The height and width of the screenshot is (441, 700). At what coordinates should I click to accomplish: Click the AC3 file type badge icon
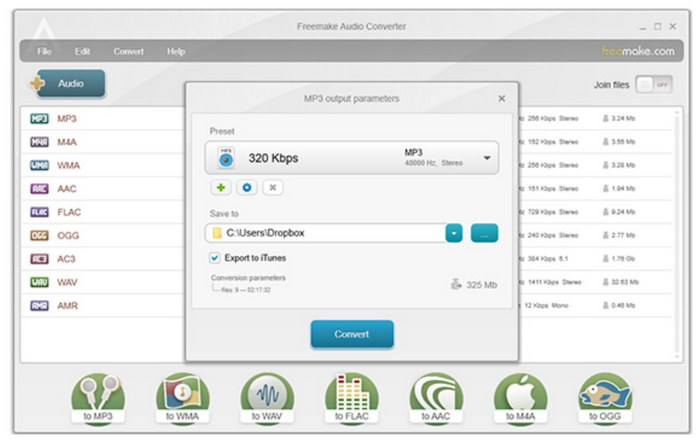coord(39,259)
